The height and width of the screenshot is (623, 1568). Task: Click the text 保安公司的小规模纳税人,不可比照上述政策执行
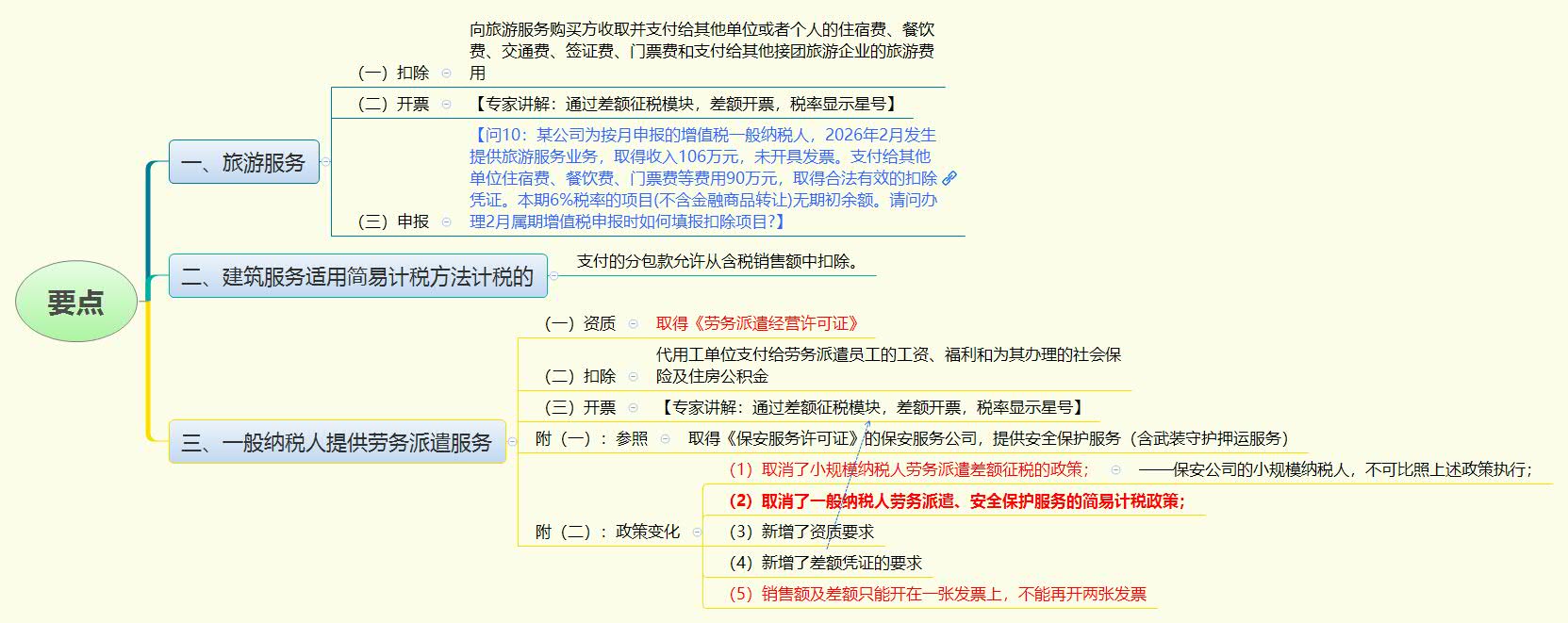click(1336, 469)
